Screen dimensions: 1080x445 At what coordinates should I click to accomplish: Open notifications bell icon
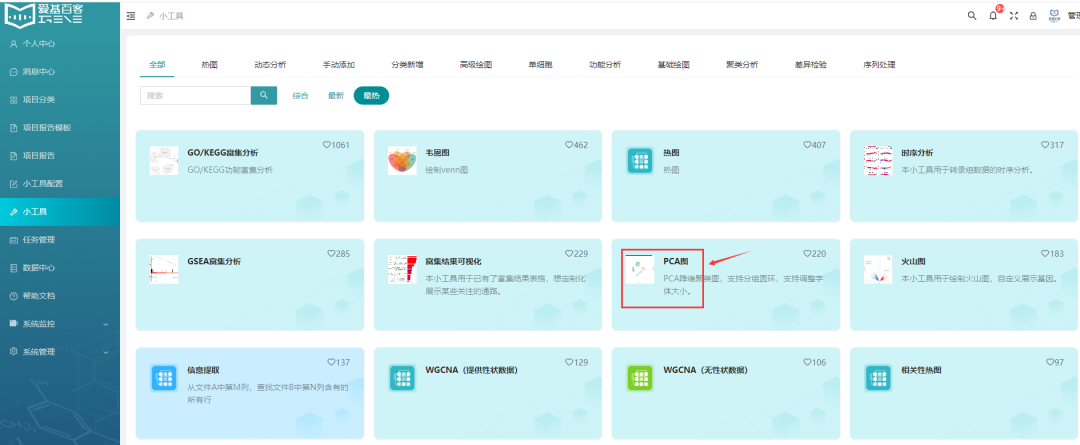point(993,16)
